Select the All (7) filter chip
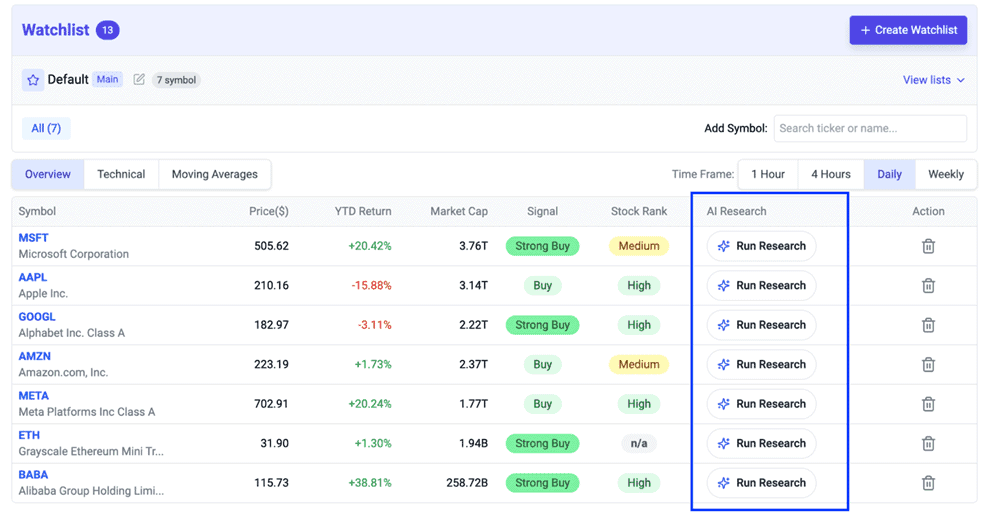Image resolution: width=1000 pixels, height=517 pixels. coord(46,128)
